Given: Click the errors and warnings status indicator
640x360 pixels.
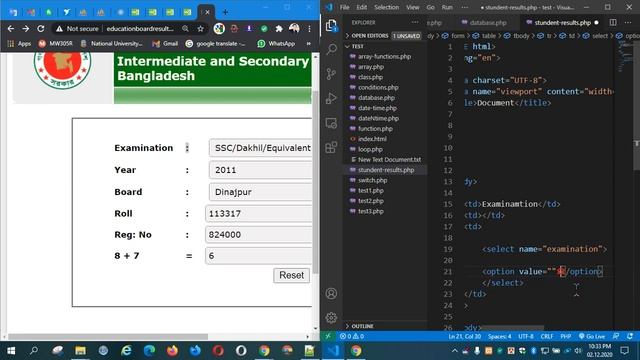Looking at the screenshot, I should (351, 336).
